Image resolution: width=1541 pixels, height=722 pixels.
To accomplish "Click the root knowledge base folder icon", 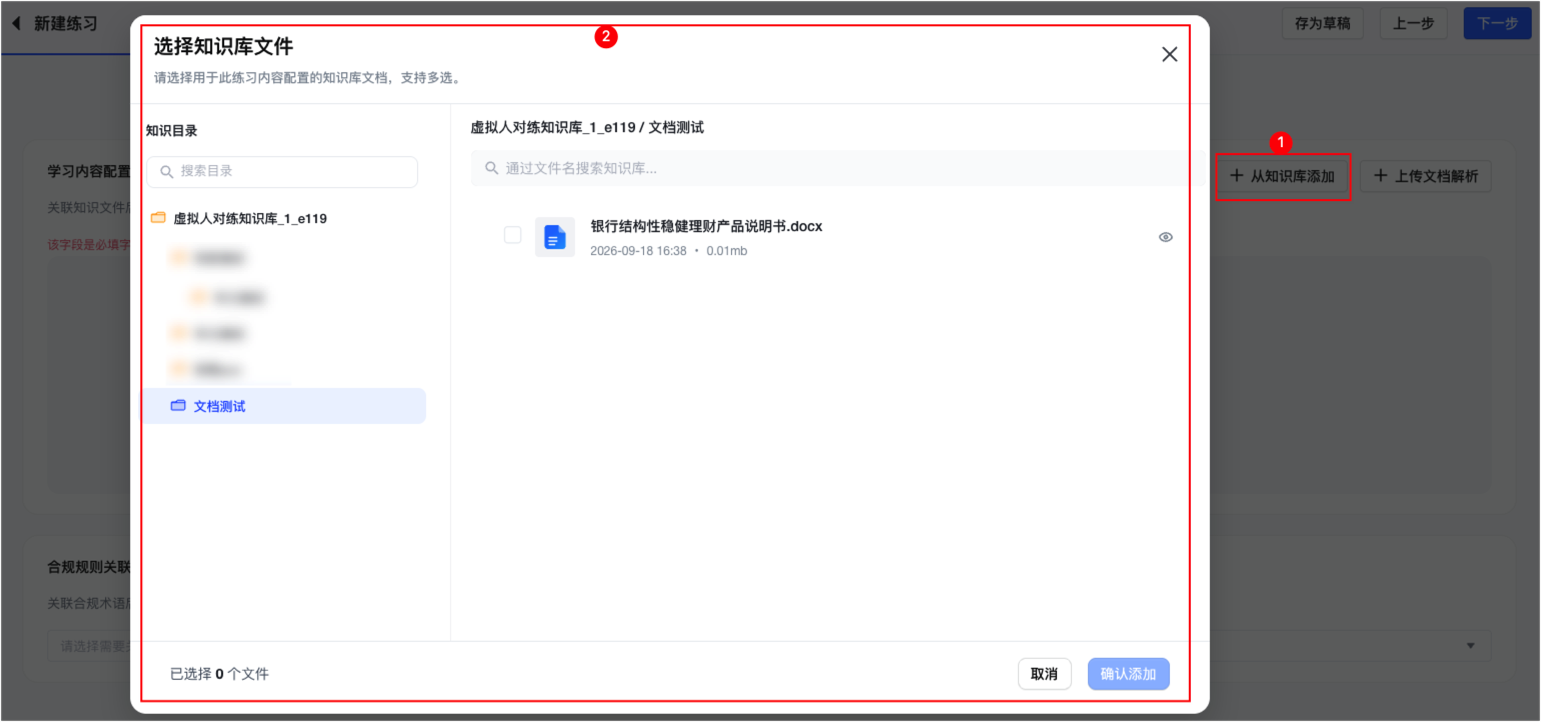I will (157, 218).
